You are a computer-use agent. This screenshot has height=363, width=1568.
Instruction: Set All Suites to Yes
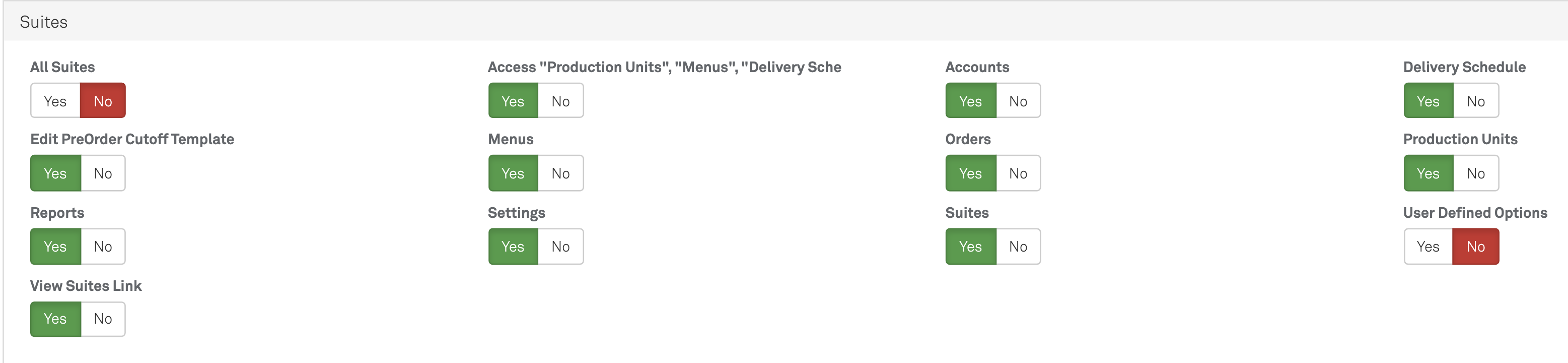coord(55,101)
